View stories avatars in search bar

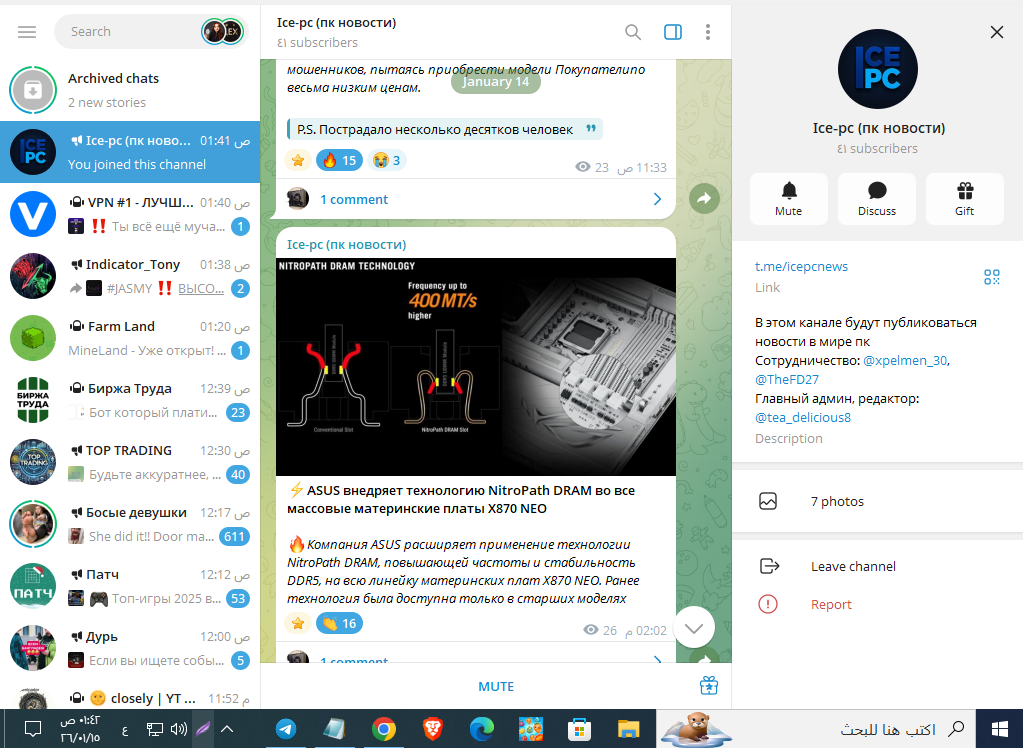222,31
